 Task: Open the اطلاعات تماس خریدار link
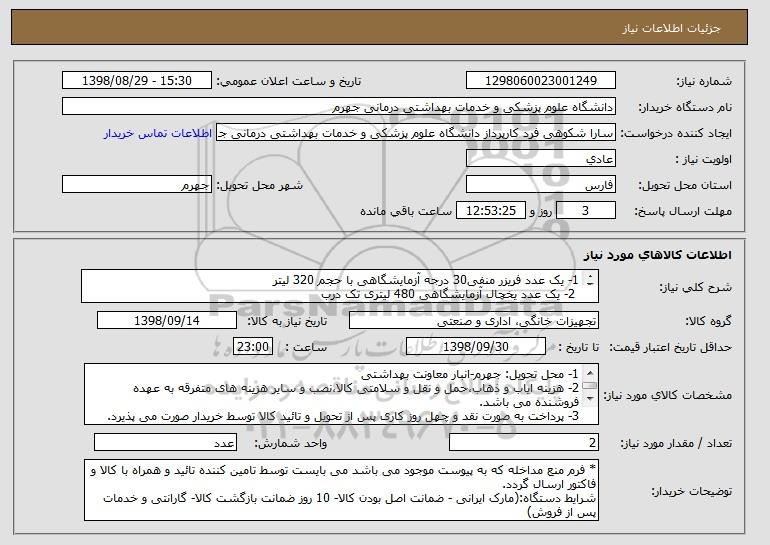tap(158, 133)
